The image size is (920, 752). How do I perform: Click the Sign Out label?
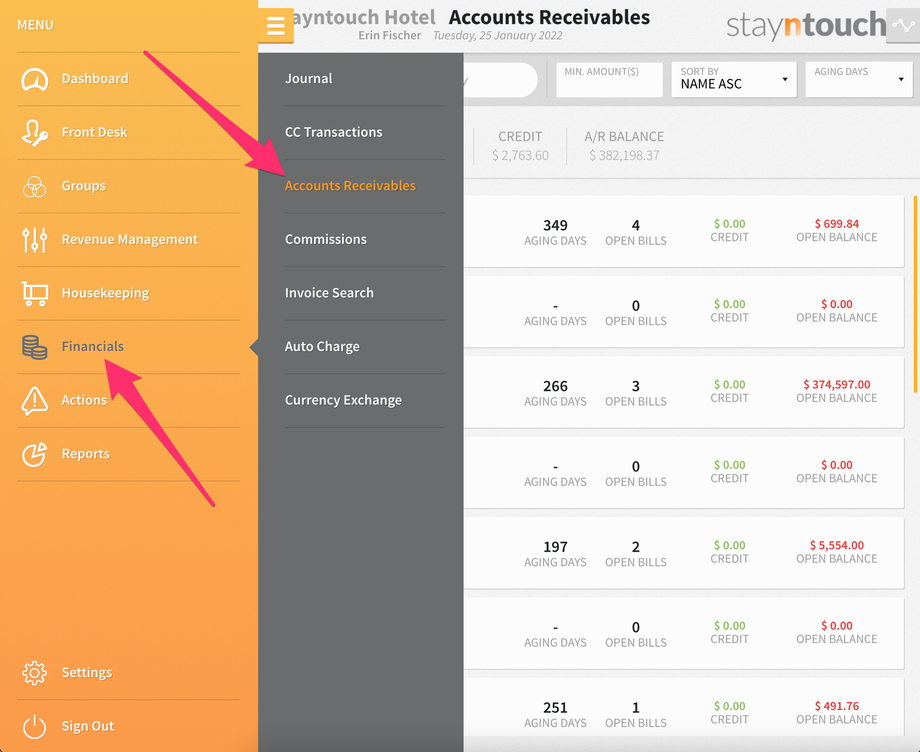pos(88,726)
